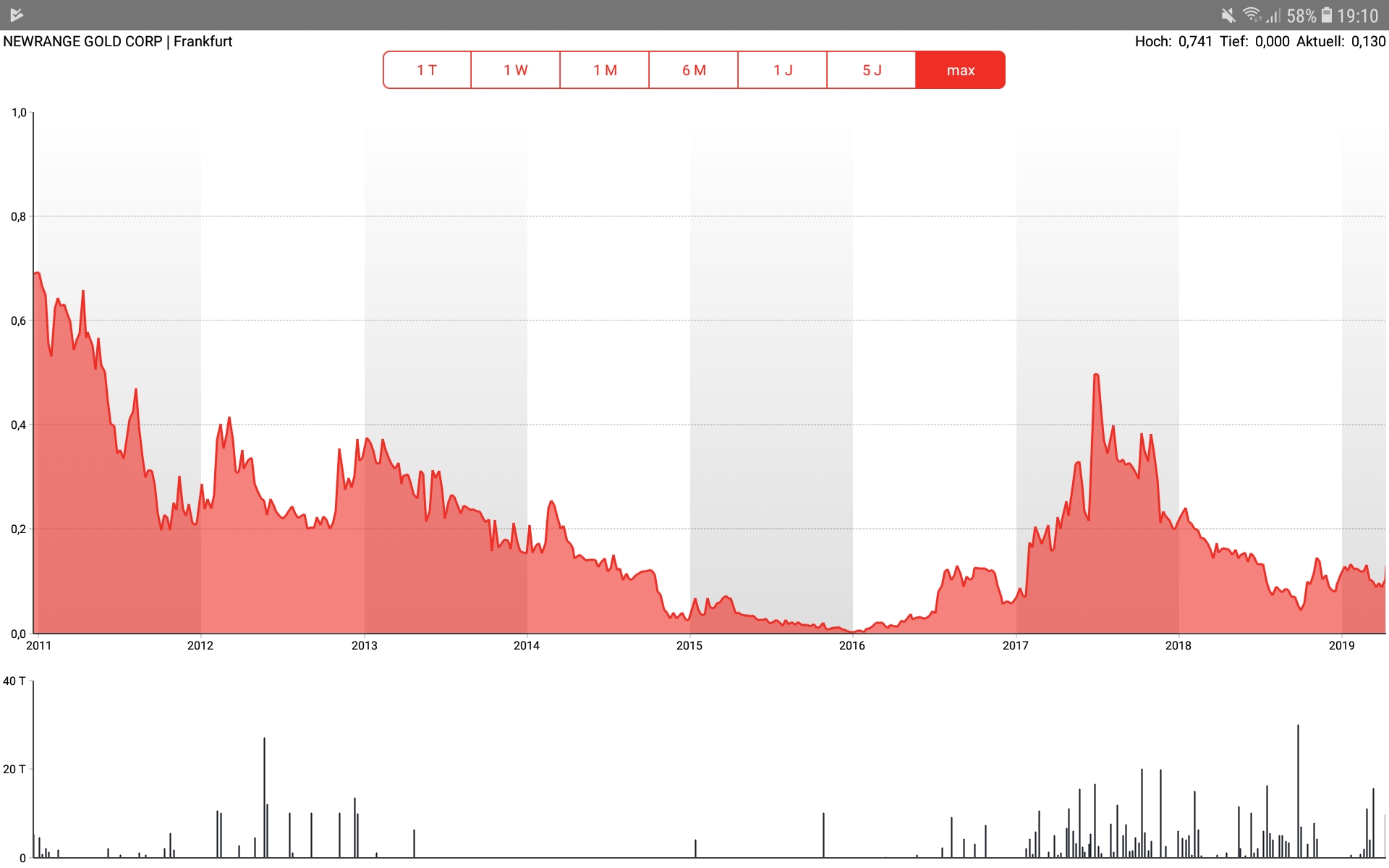Image resolution: width=1389 pixels, height=868 pixels.
Task: Choose the 1 M chart period
Action: [605, 70]
